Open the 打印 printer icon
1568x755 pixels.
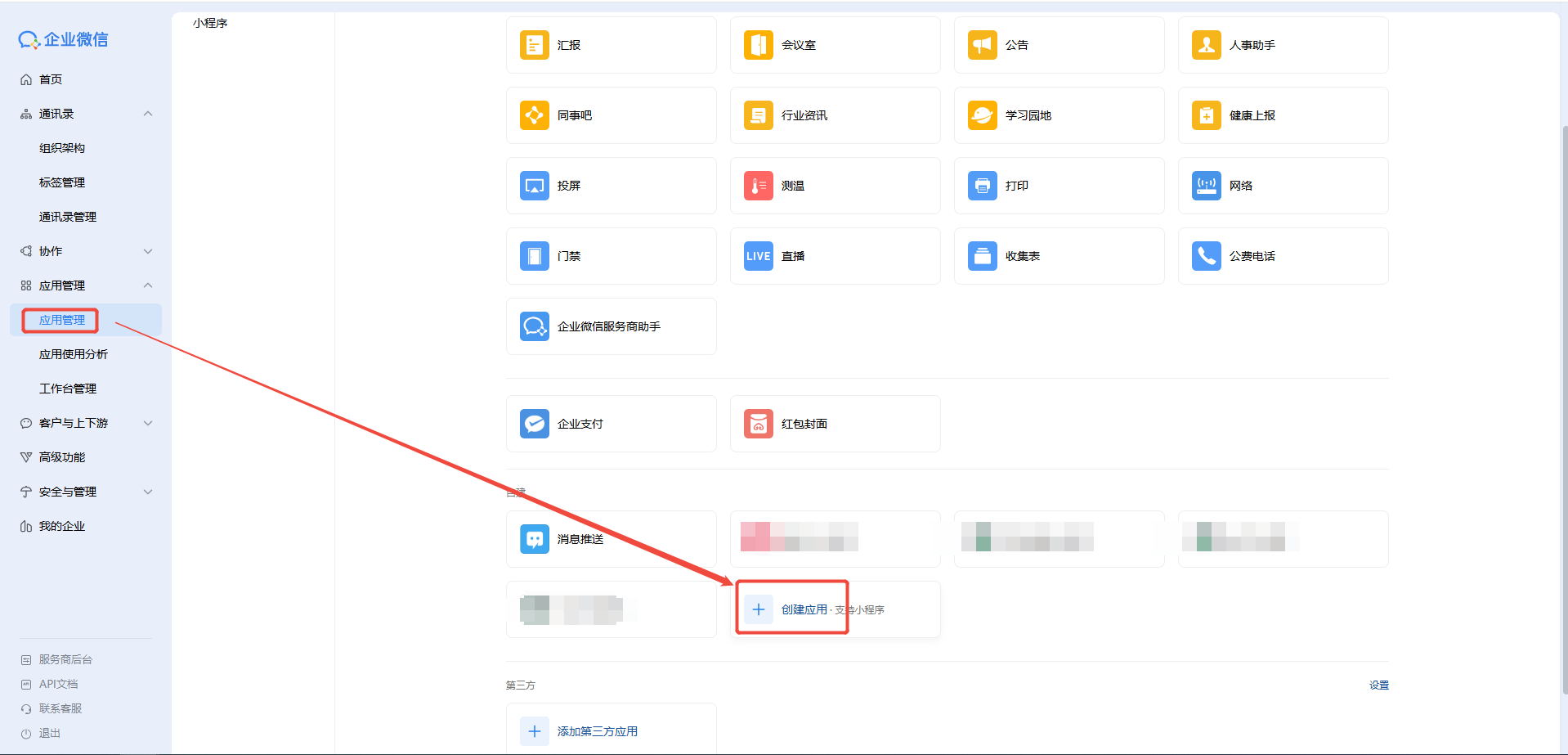[983, 186]
